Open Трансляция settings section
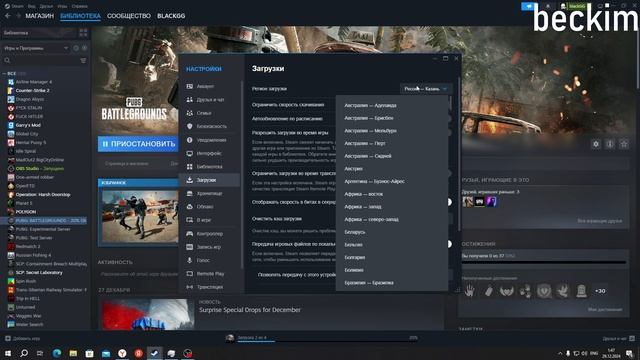Image resolution: width=640 pixels, height=360 pixels. click(209, 287)
